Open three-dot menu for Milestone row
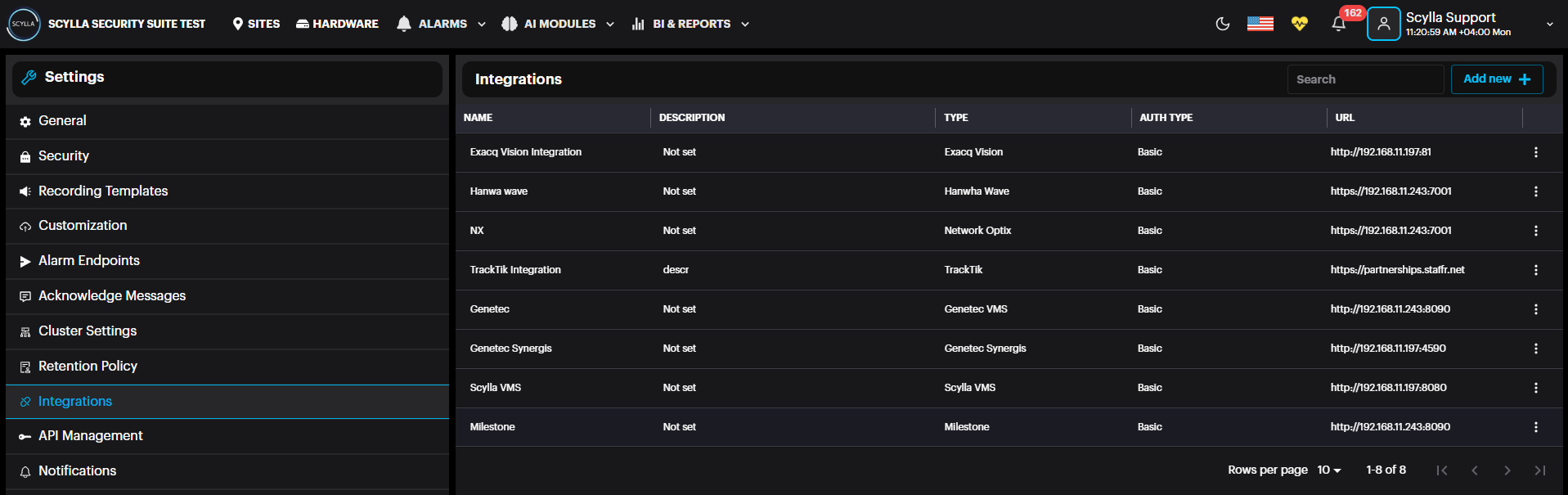 (1535, 427)
